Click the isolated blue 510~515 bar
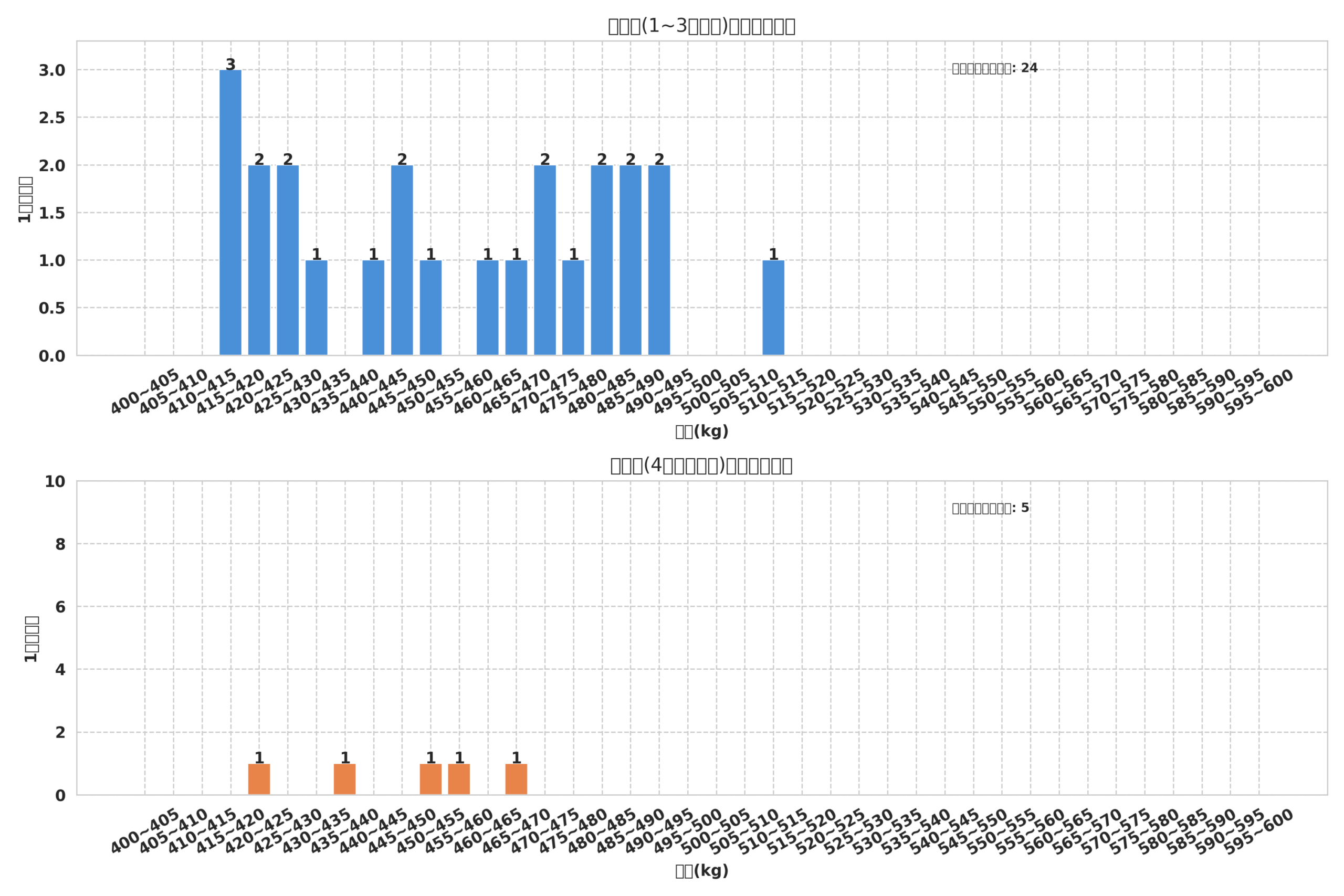The image size is (1344, 896). pyautogui.click(x=773, y=308)
